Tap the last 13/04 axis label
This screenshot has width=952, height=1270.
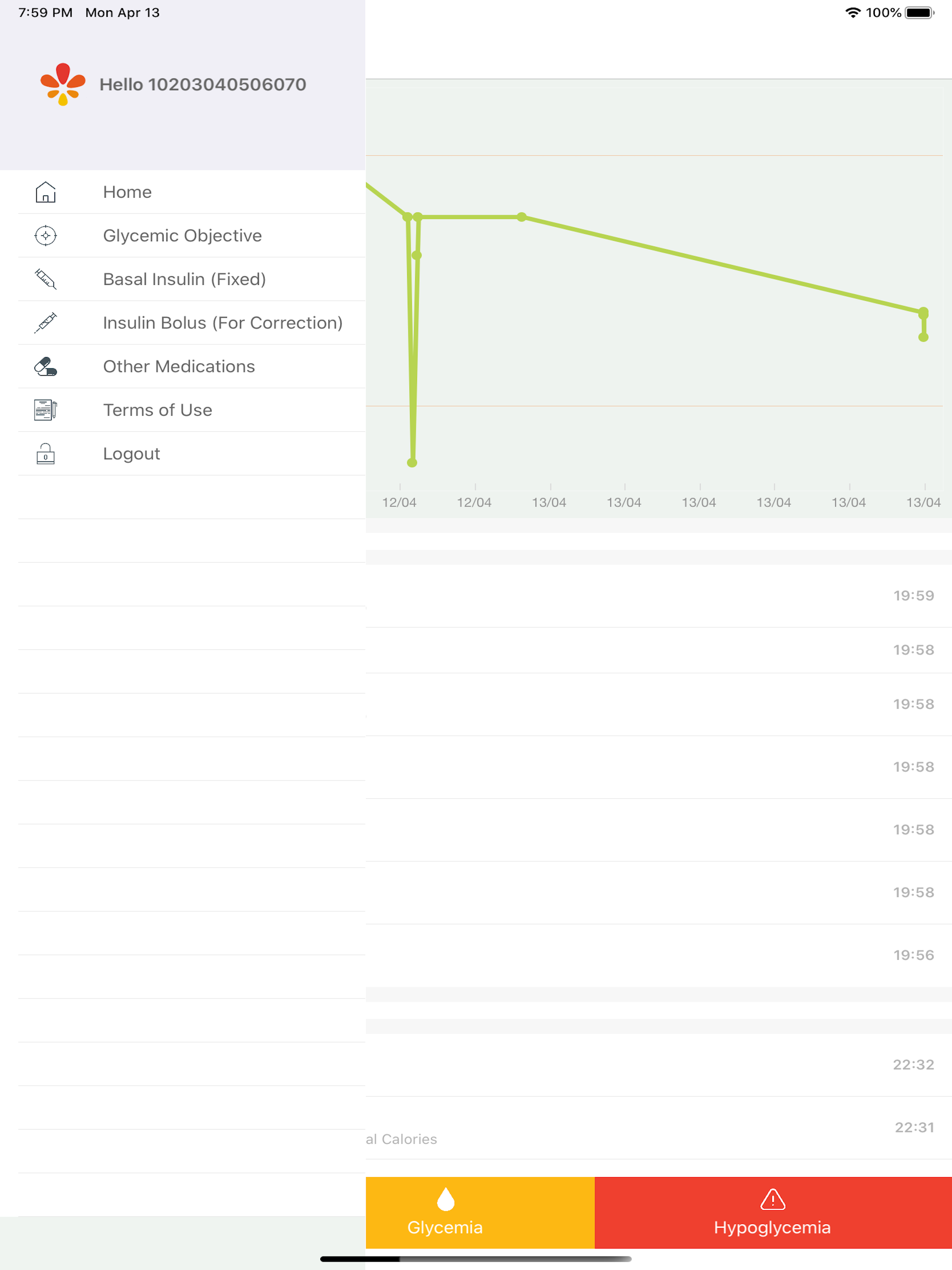923,503
